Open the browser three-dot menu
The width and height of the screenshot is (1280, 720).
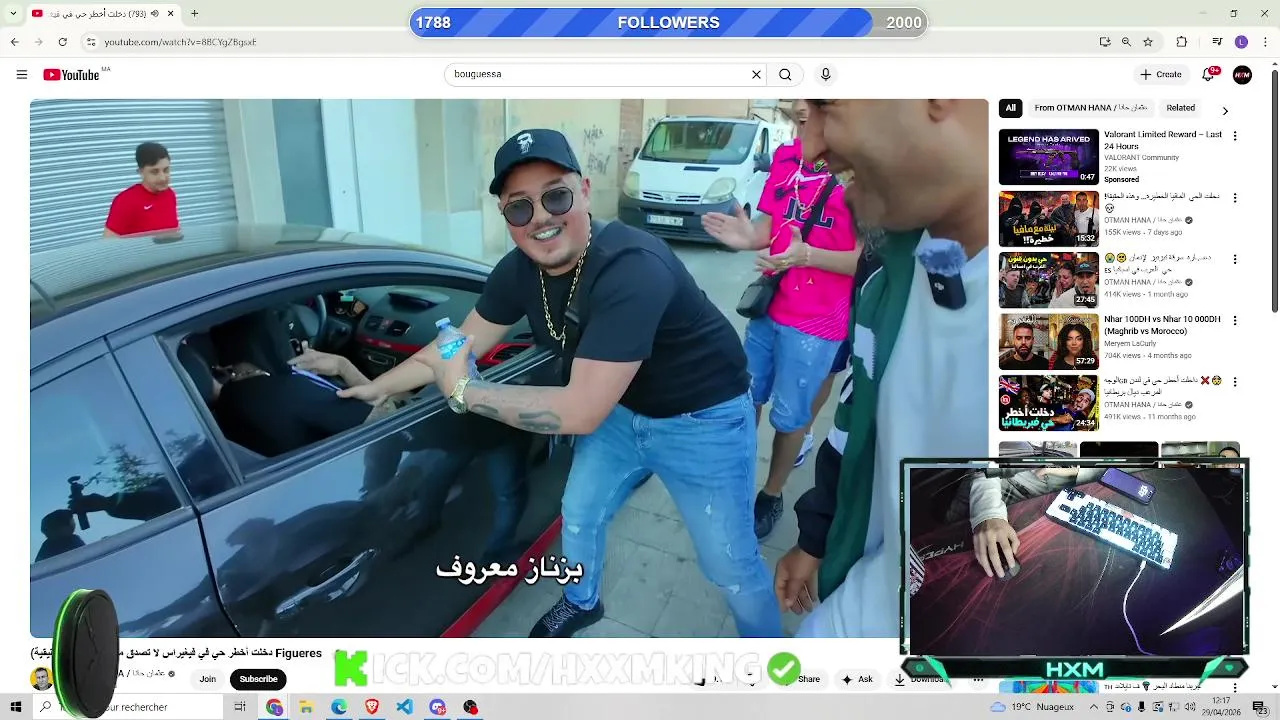tap(1264, 42)
